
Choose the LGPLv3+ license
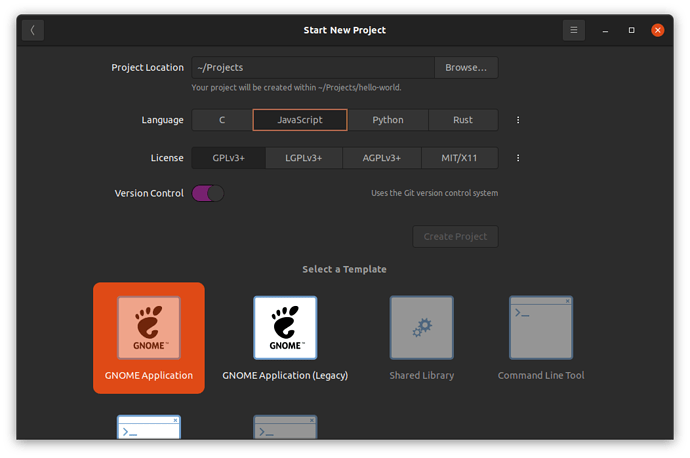(304, 158)
